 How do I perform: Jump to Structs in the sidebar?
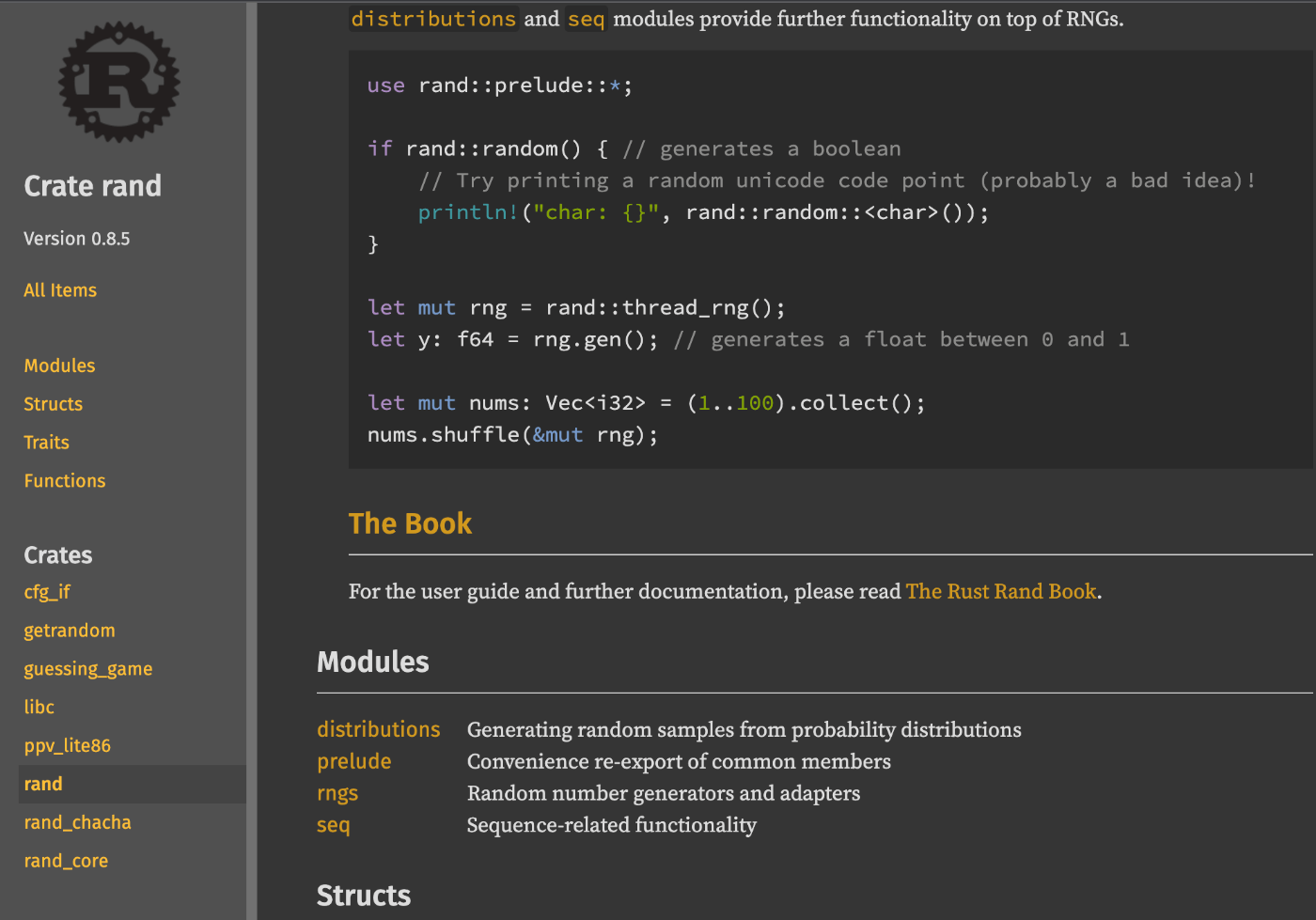point(54,404)
